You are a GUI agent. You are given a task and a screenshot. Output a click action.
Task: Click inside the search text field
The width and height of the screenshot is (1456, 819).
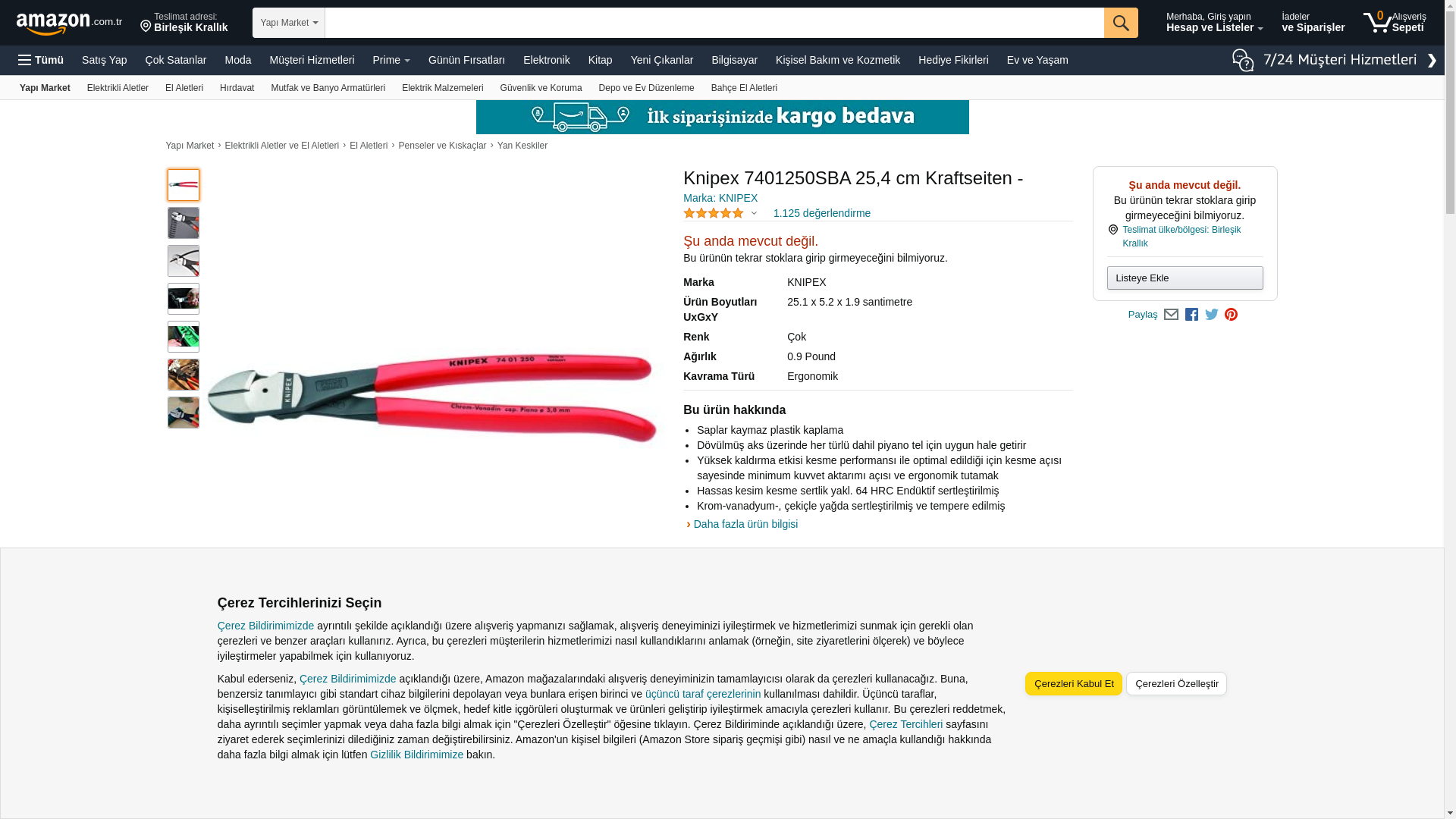[714, 23]
